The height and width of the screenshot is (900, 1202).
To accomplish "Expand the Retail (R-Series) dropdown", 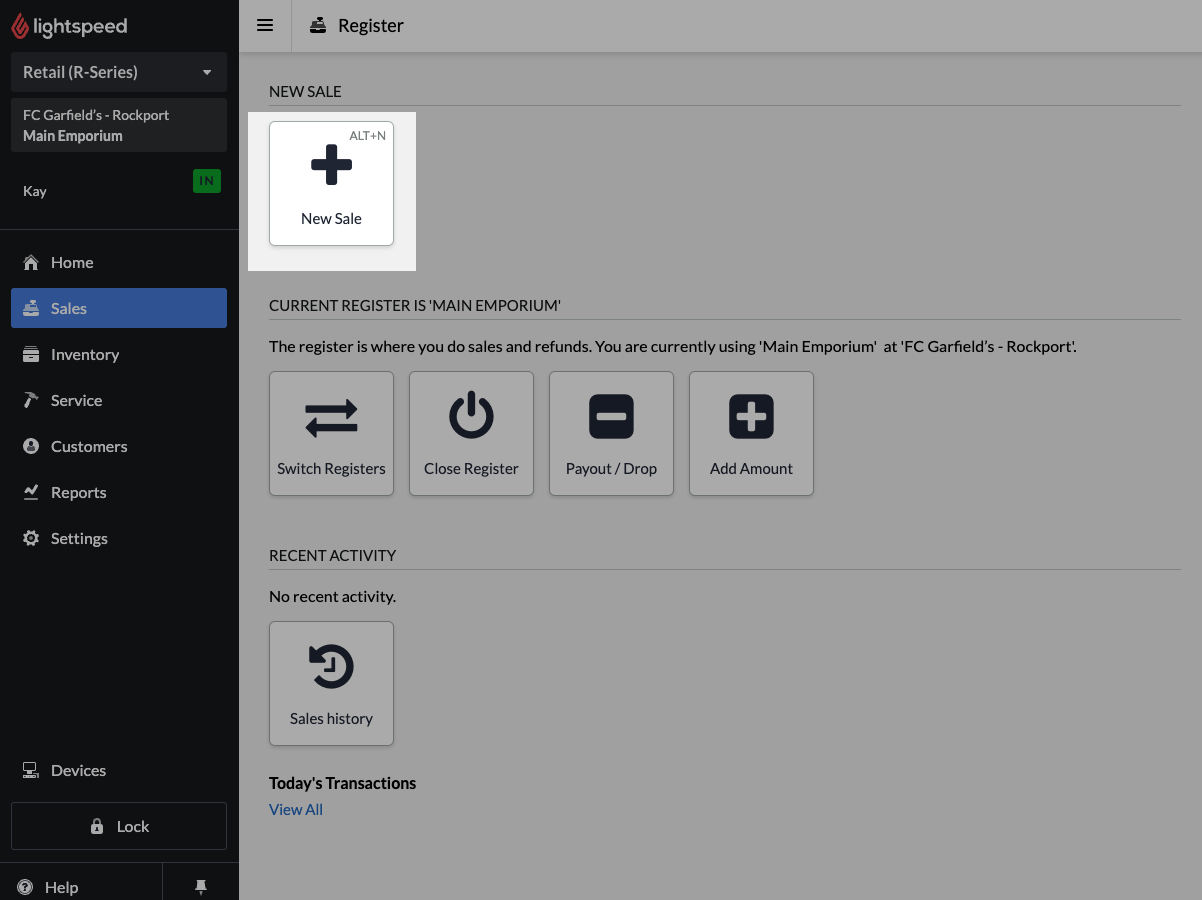I will (119, 72).
